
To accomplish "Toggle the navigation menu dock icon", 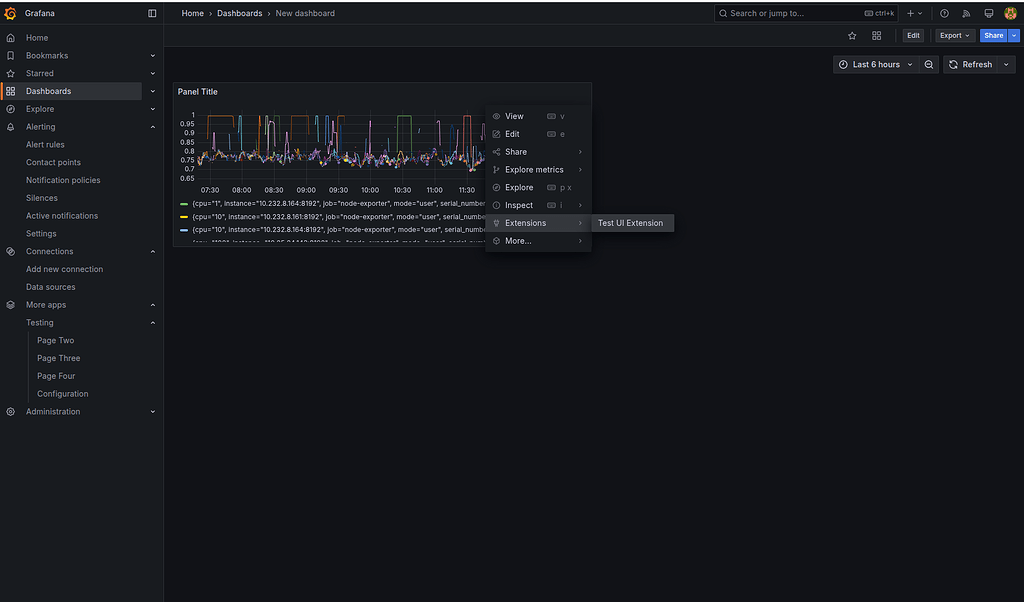I will click(x=151, y=13).
